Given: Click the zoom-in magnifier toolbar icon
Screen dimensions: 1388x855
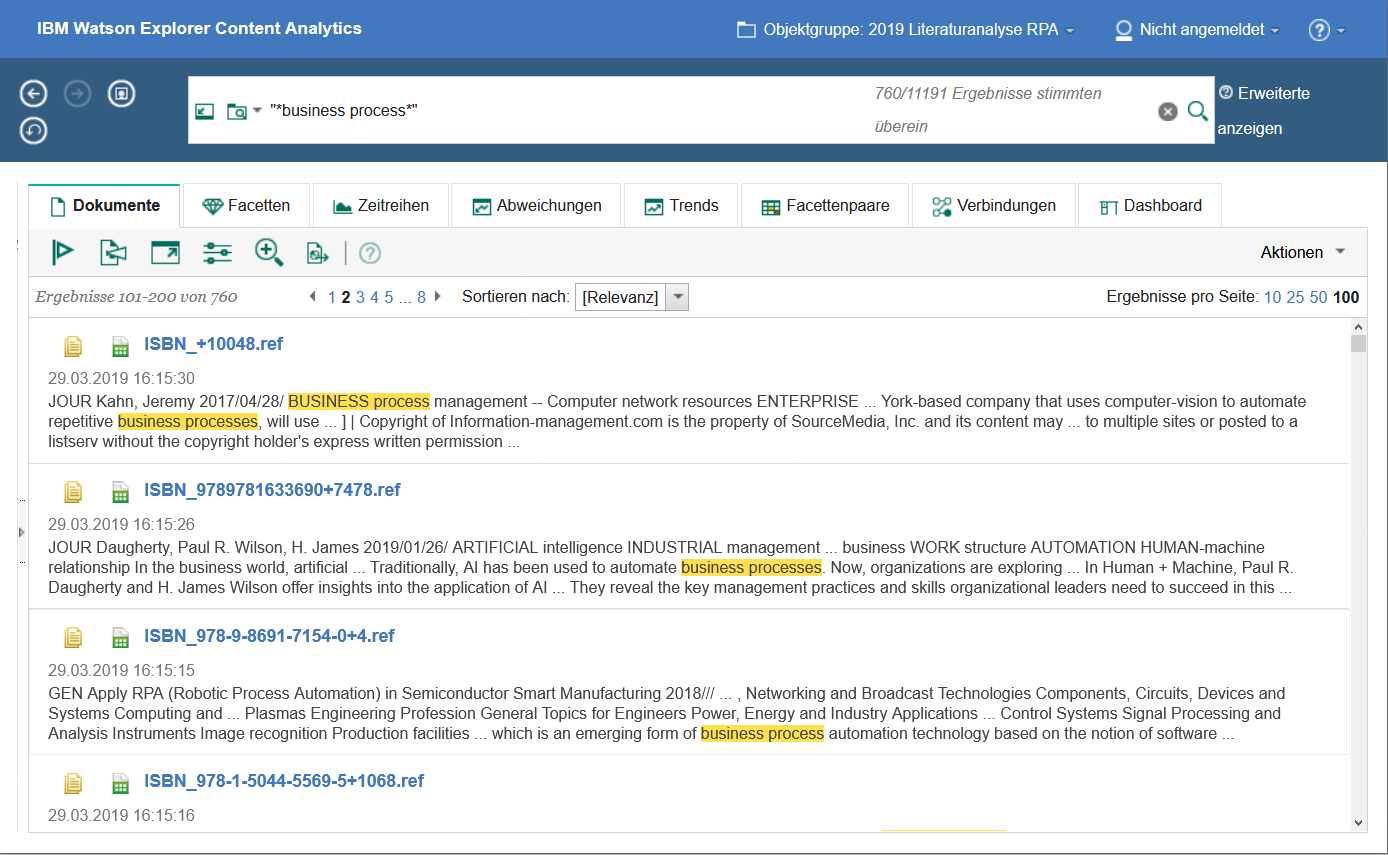Looking at the screenshot, I should [x=269, y=252].
